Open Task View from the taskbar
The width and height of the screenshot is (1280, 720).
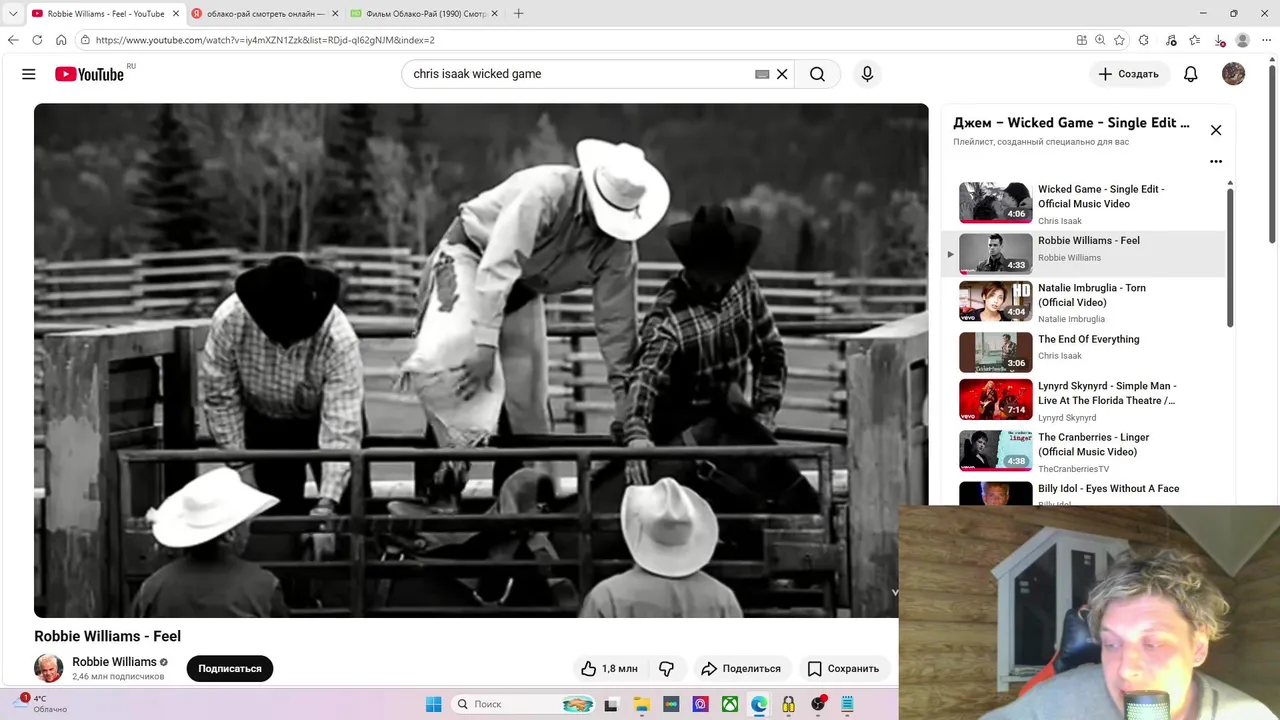tap(611, 704)
